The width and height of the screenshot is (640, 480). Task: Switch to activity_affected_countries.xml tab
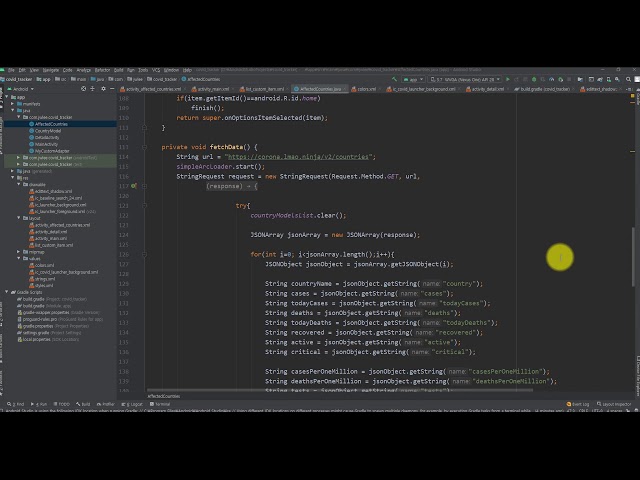pyautogui.click(x=151, y=89)
